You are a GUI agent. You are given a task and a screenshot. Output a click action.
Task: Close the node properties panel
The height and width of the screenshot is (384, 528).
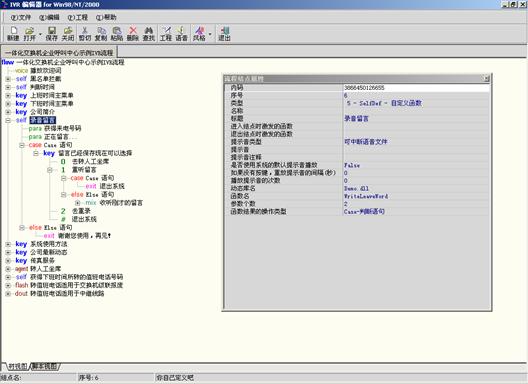point(486,78)
